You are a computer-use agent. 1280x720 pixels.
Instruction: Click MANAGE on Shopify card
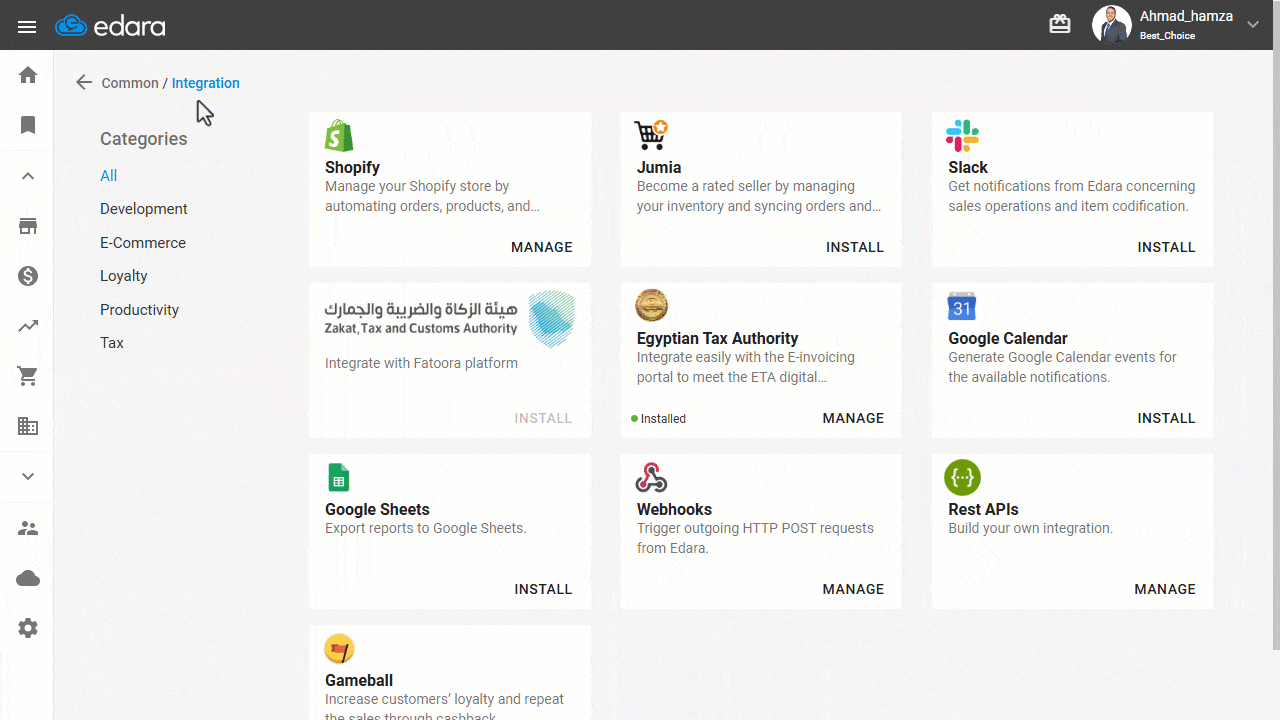pos(542,247)
